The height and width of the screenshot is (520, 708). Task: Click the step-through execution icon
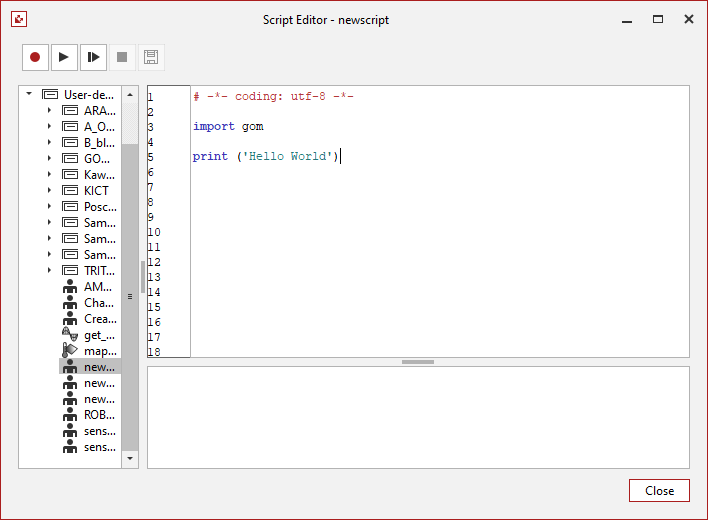(93, 58)
